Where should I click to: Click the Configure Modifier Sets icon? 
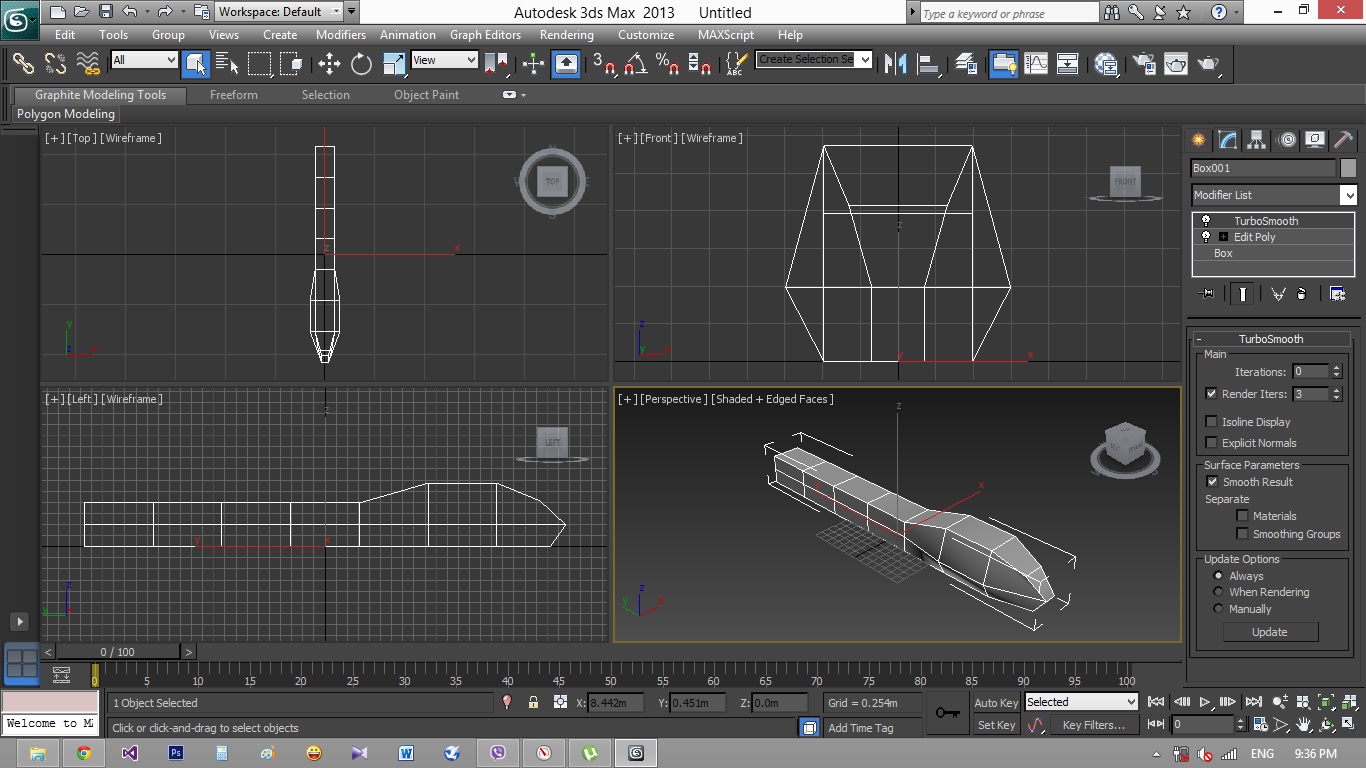tap(1337, 293)
